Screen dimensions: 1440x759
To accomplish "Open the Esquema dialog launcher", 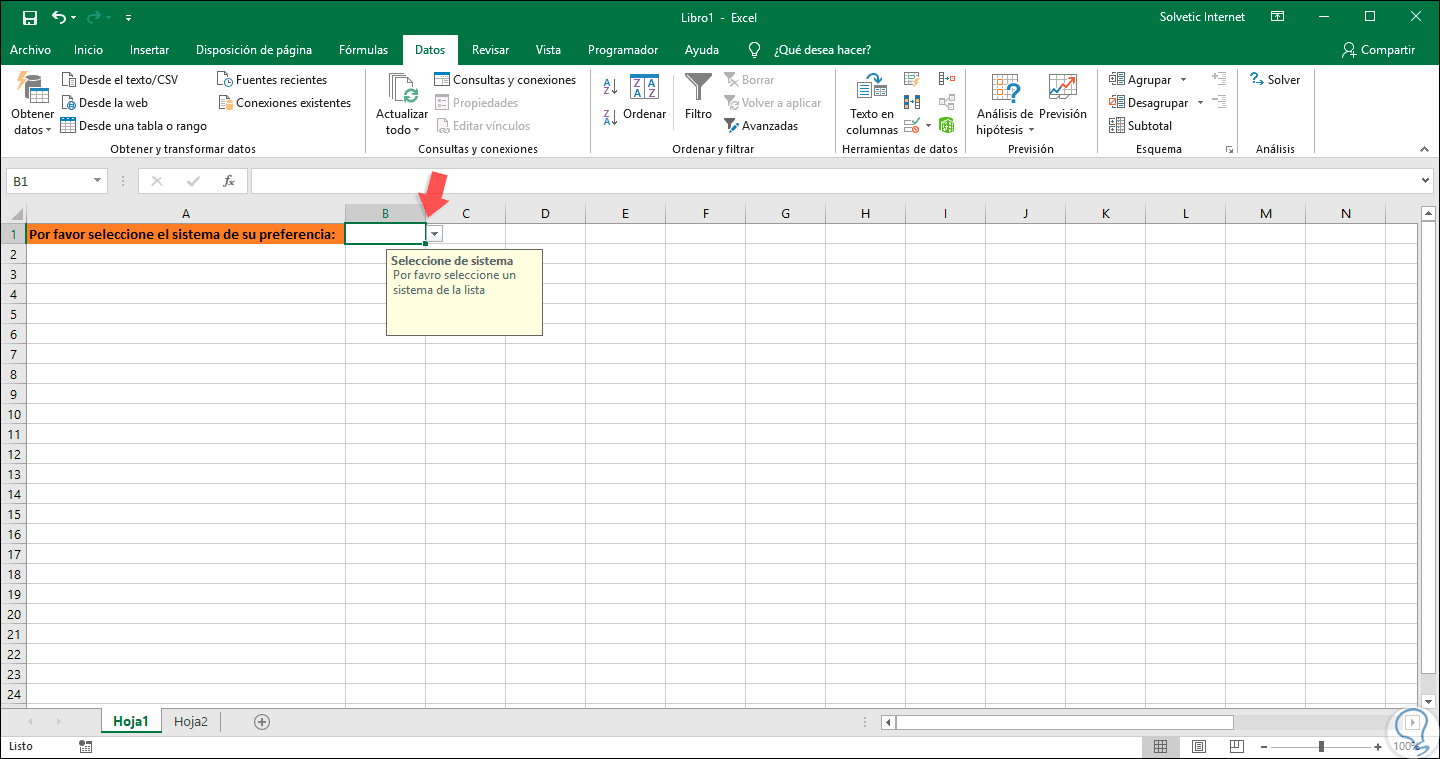I will click(1229, 150).
